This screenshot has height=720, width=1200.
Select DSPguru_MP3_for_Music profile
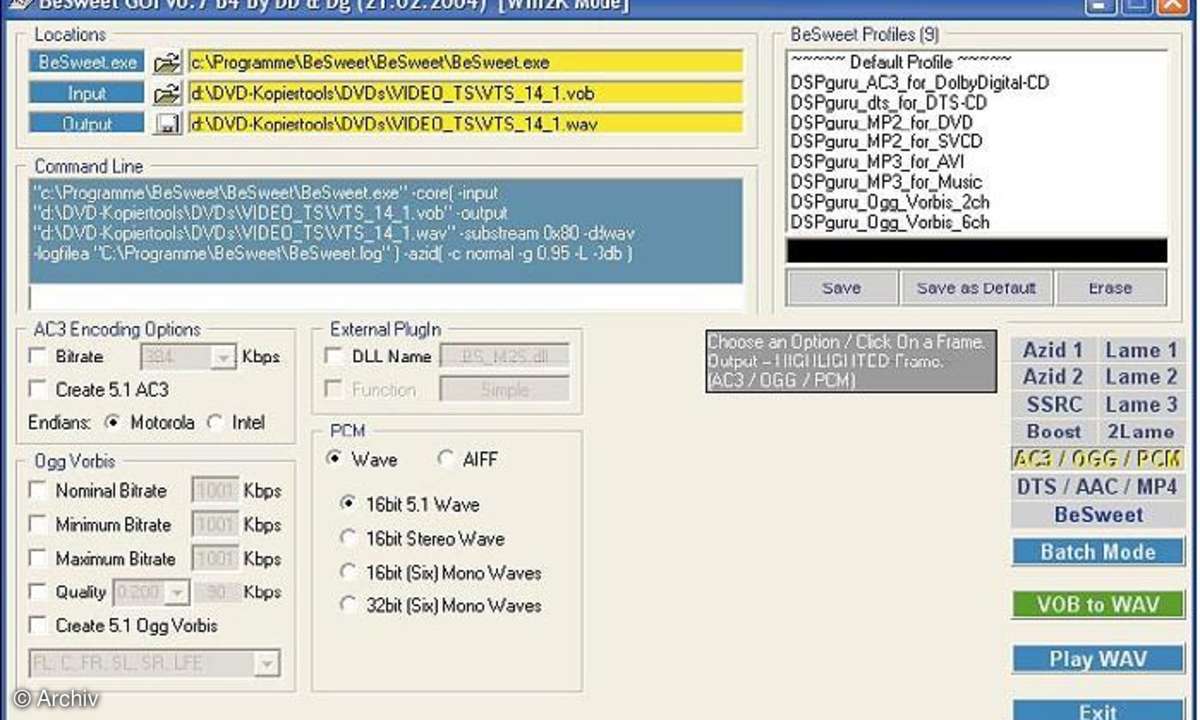(886, 182)
